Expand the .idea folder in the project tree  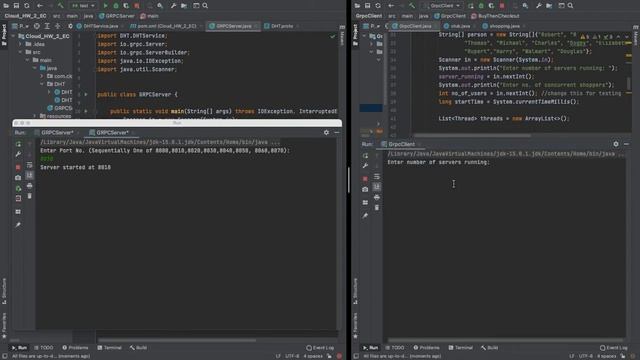pyautogui.click(x=20, y=44)
